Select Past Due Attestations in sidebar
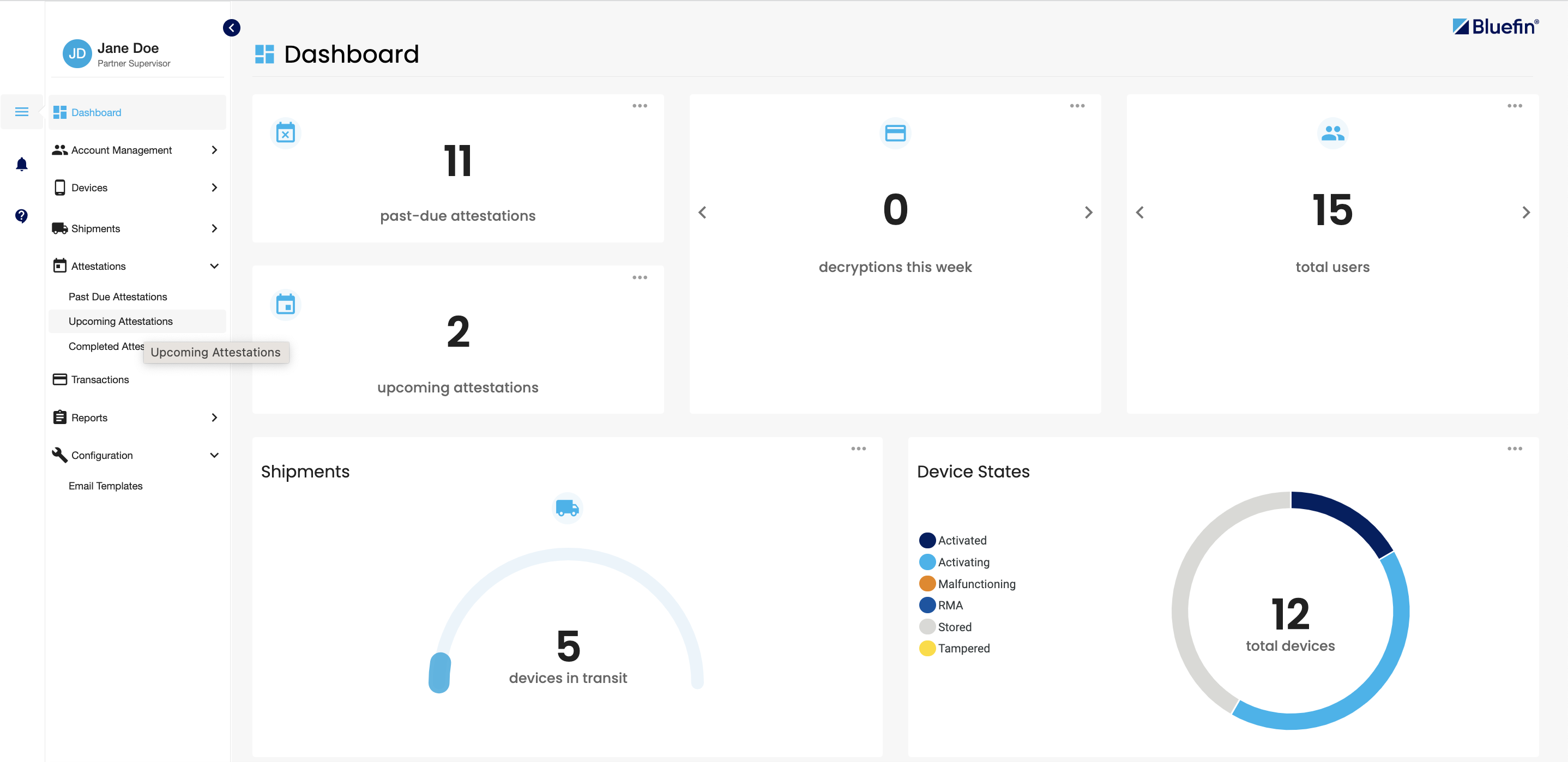 coord(117,297)
